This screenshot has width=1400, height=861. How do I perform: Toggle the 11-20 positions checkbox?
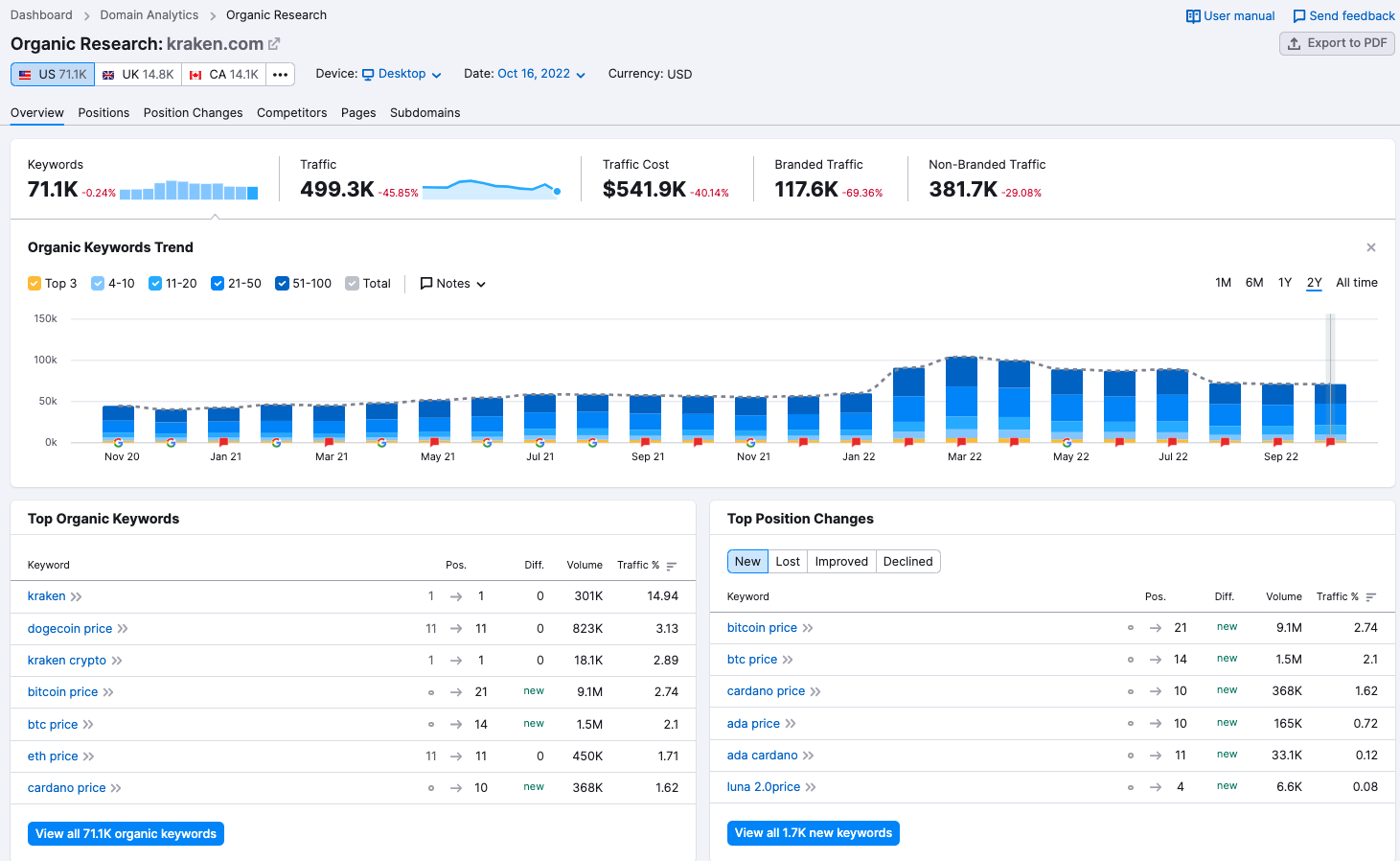[x=155, y=284]
